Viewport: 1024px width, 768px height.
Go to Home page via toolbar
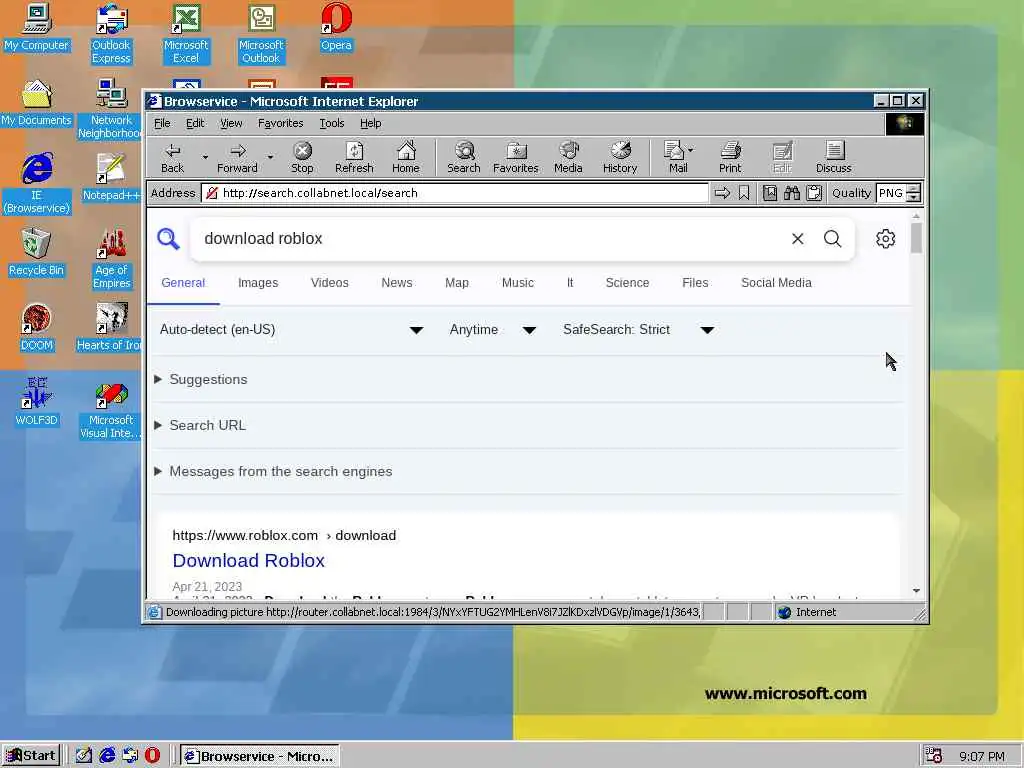[406, 158]
